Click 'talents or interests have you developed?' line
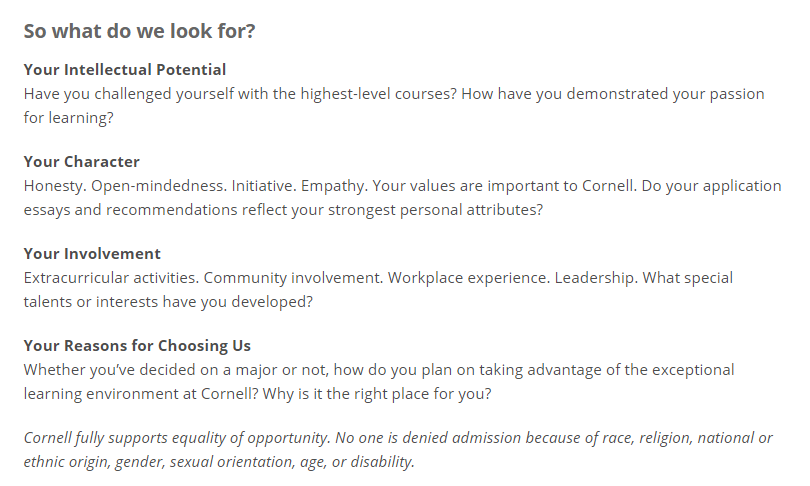 click(x=168, y=302)
